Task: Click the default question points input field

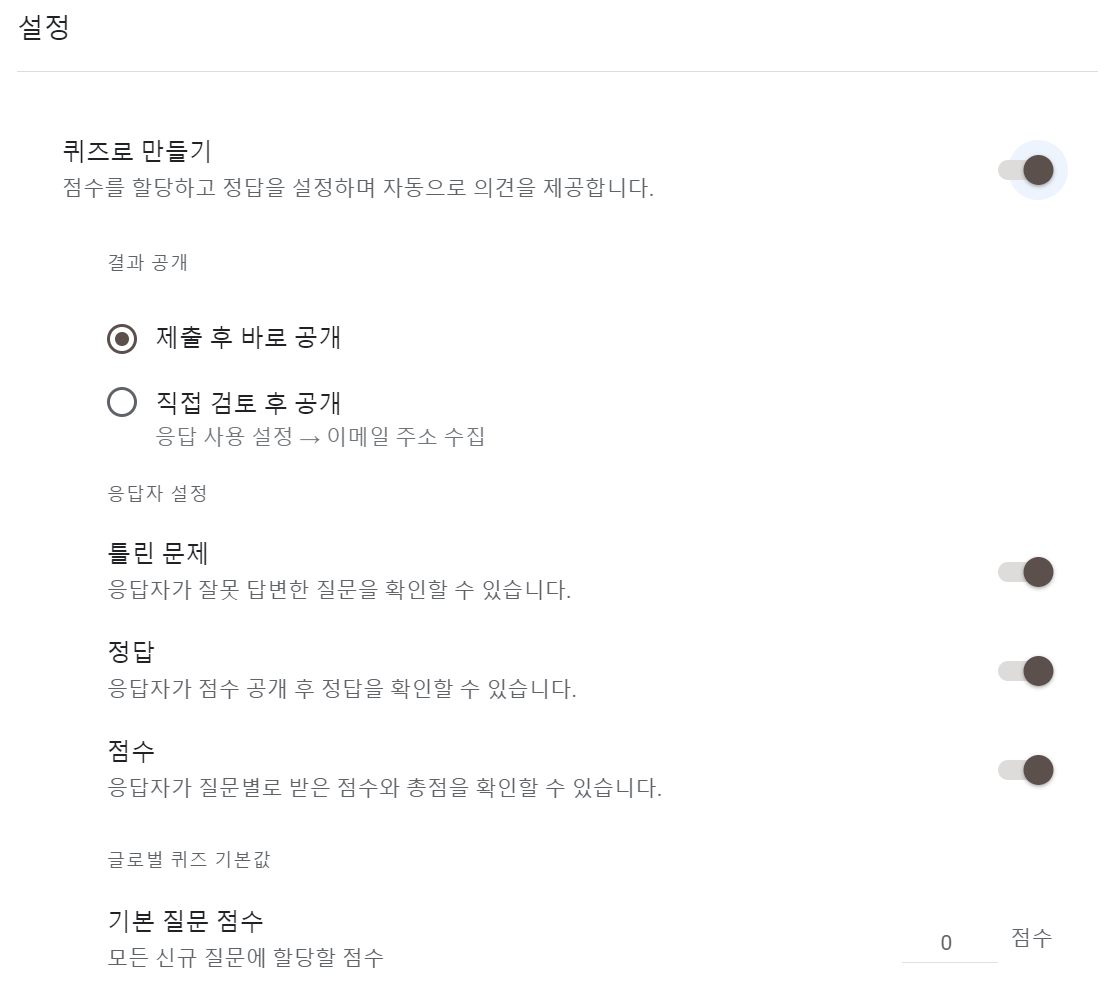Action: [x=948, y=940]
